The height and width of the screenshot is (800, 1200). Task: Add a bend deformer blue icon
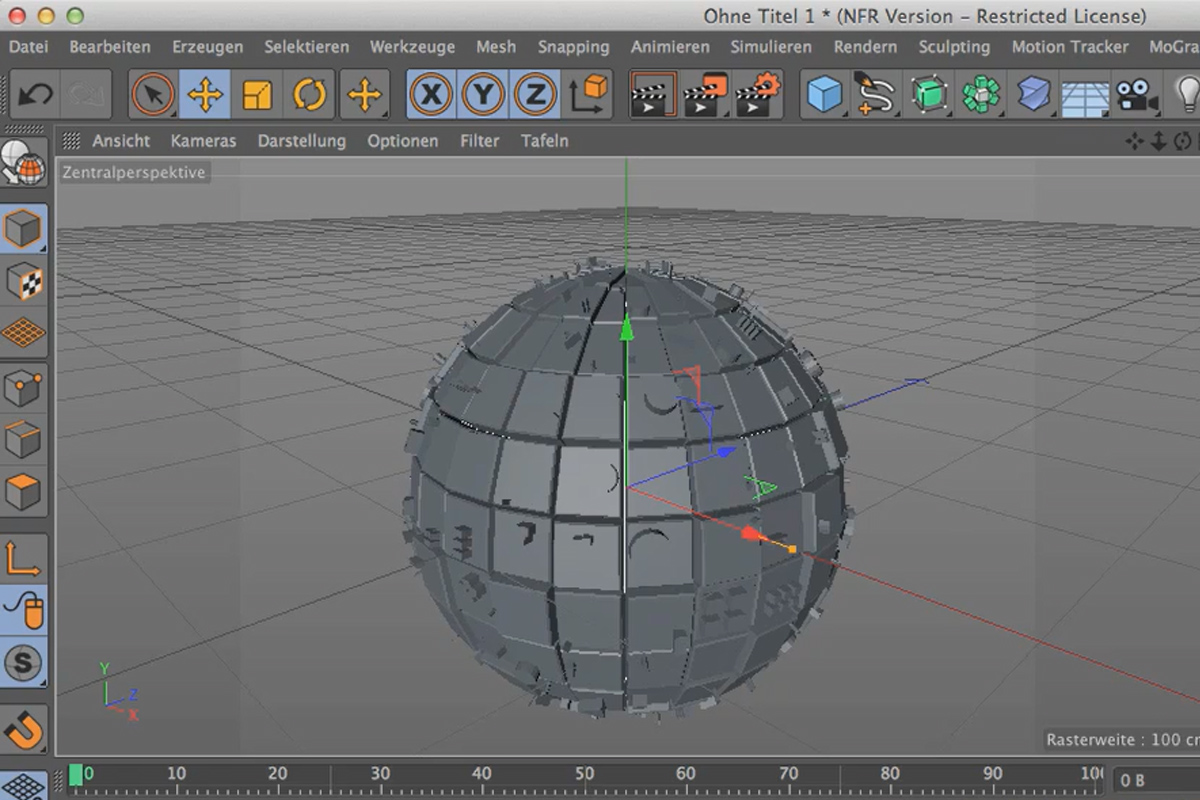(x=1034, y=95)
